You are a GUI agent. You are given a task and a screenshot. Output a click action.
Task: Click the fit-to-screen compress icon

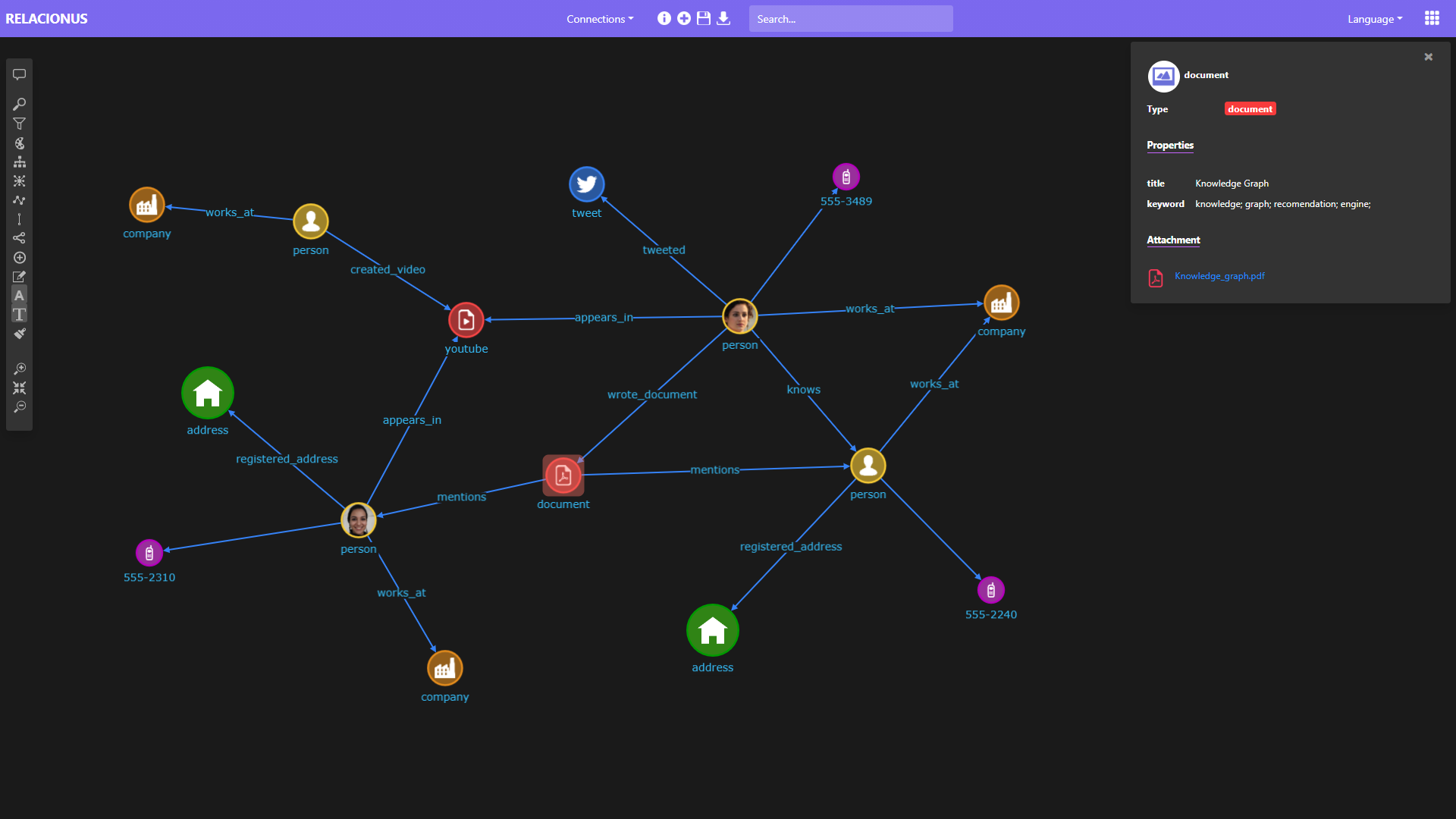tap(20, 388)
